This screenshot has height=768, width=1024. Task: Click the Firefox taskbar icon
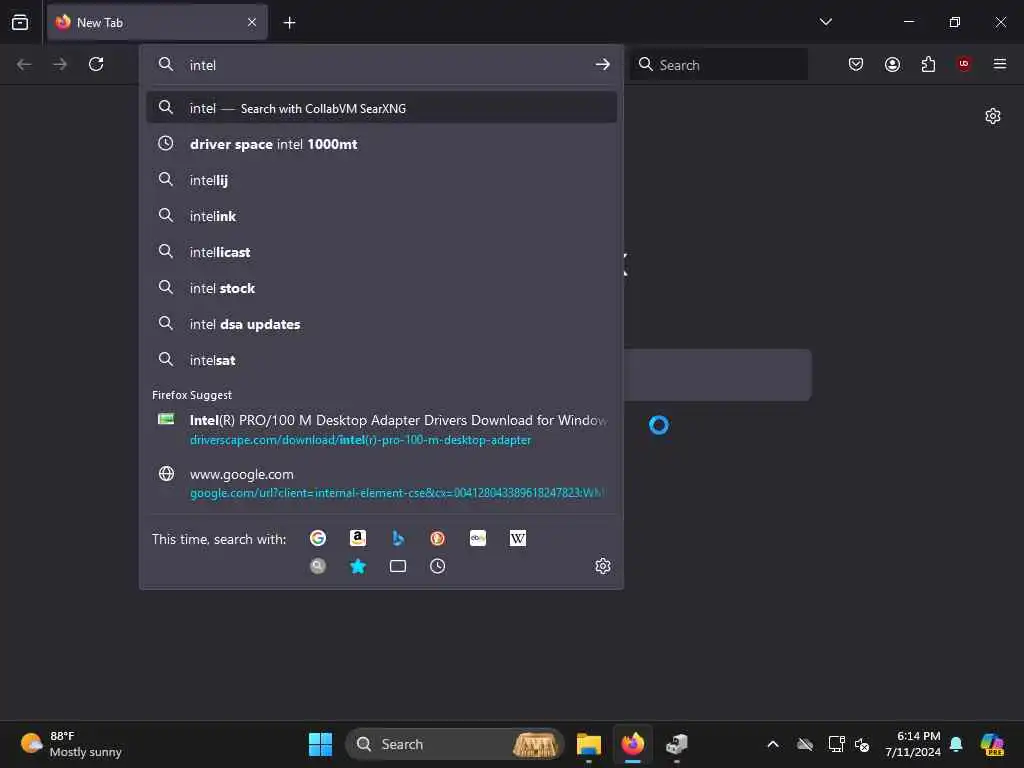pos(632,744)
